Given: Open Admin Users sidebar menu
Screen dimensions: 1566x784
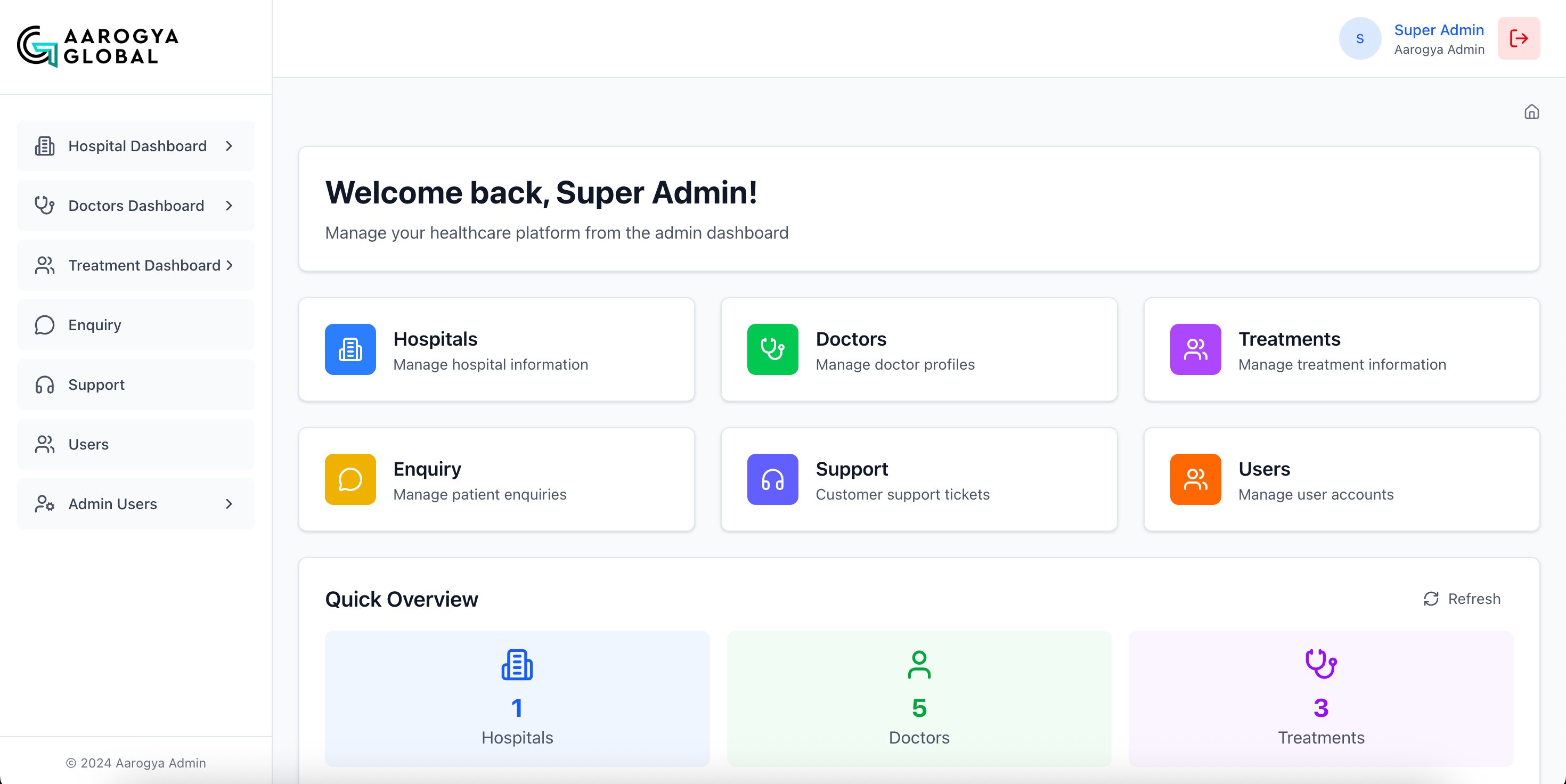Looking at the screenshot, I should tap(136, 504).
